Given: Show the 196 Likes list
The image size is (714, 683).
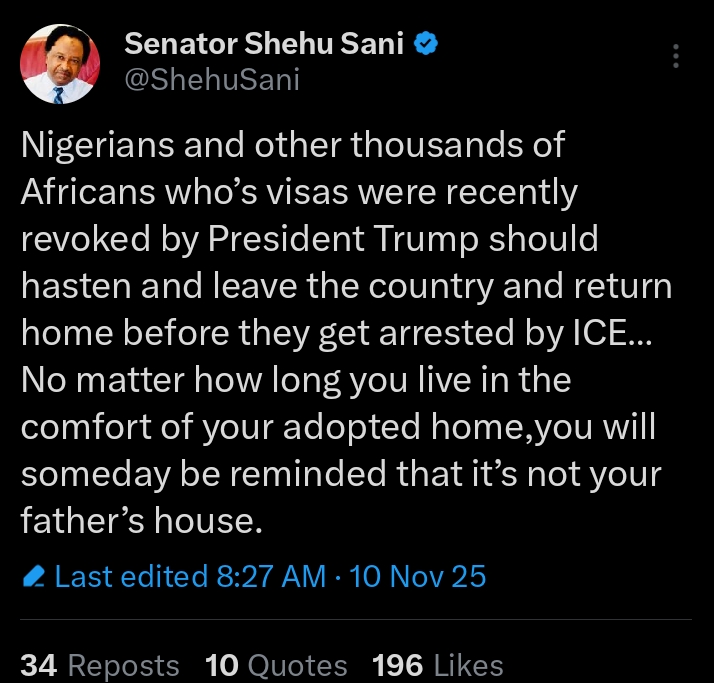Looking at the screenshot, I should pyautogui.click(x=437, y=665).
